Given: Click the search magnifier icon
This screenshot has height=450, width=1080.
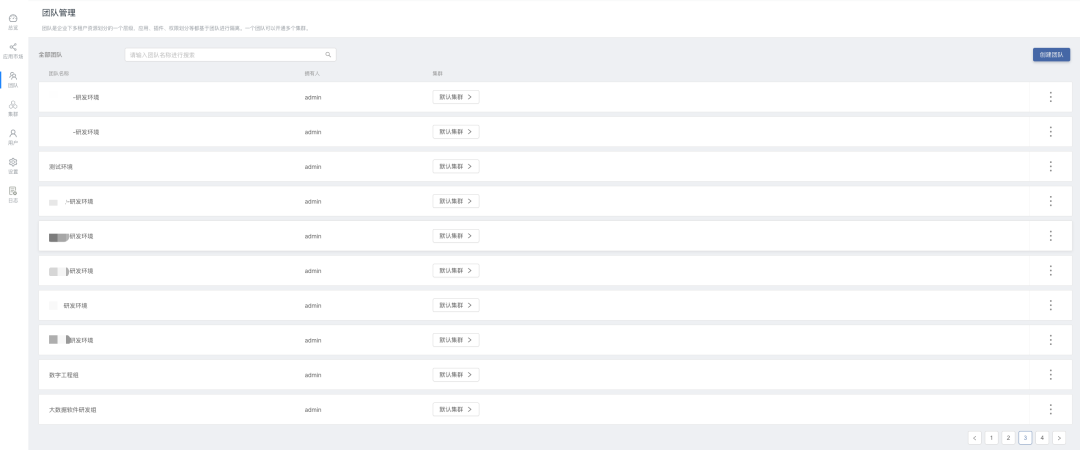Looking at the screenshot, I should tap(328, 54).
